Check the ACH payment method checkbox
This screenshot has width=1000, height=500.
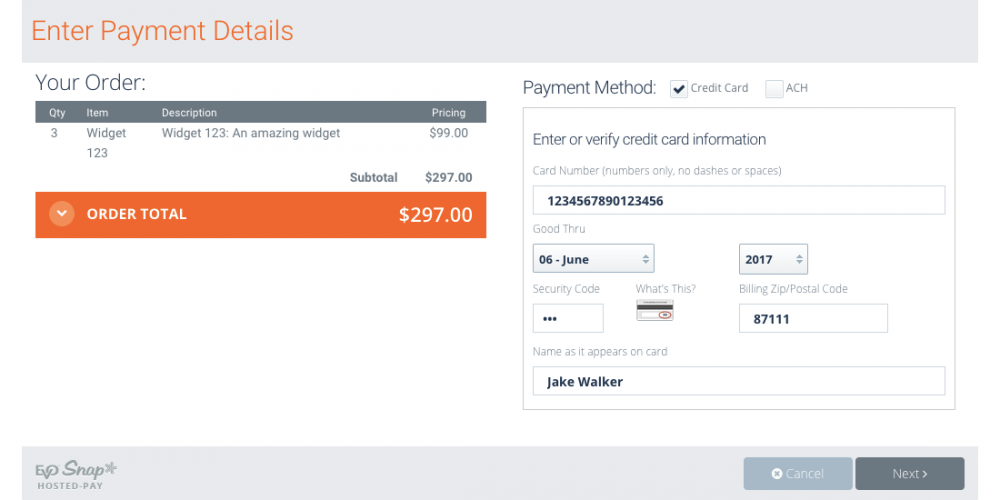pos(774,89)
